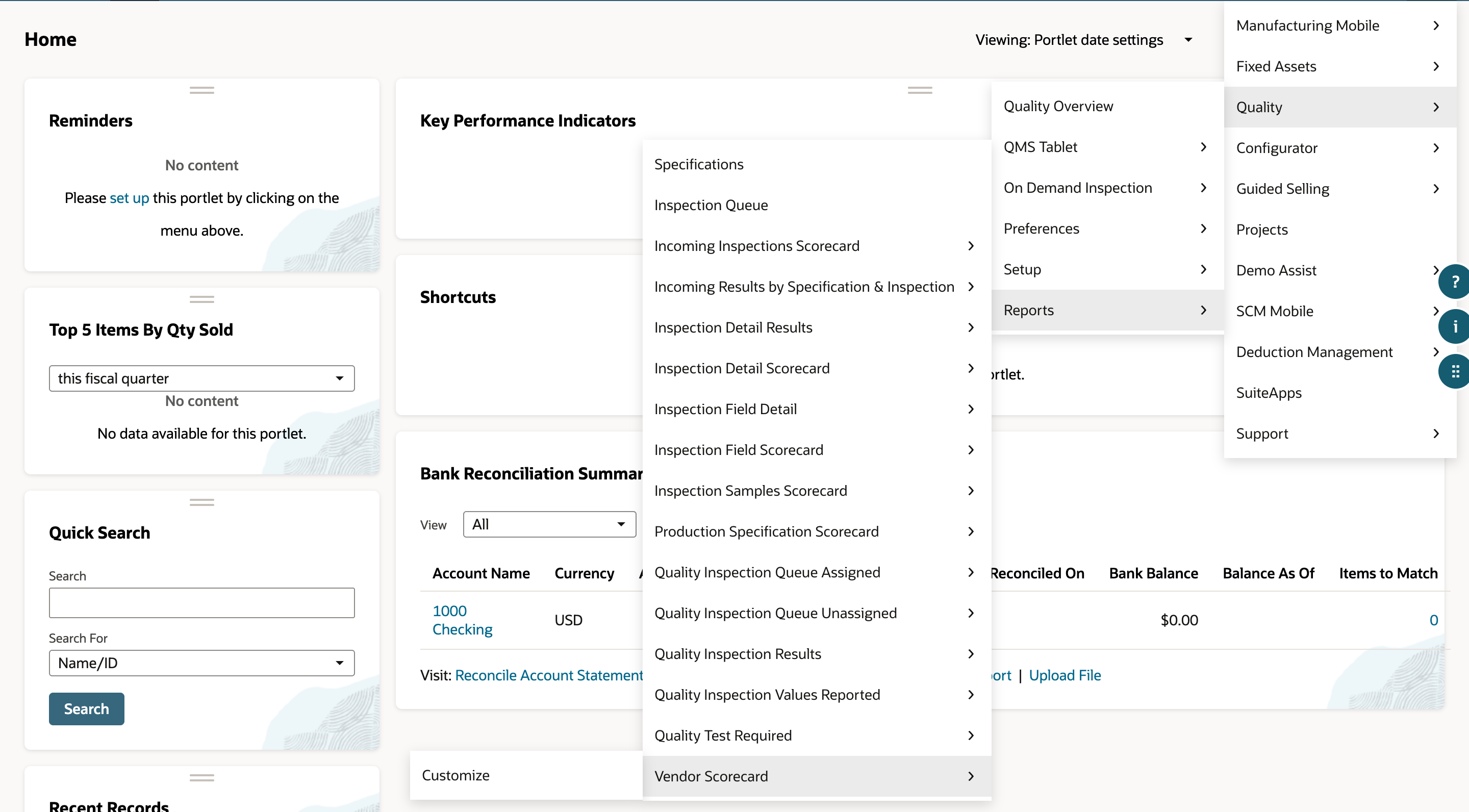Image resolution: width=1469 pixels, height=812 pixels.
Task: Open the Search For Name/ID dropdown
Action: click(202, 663)
